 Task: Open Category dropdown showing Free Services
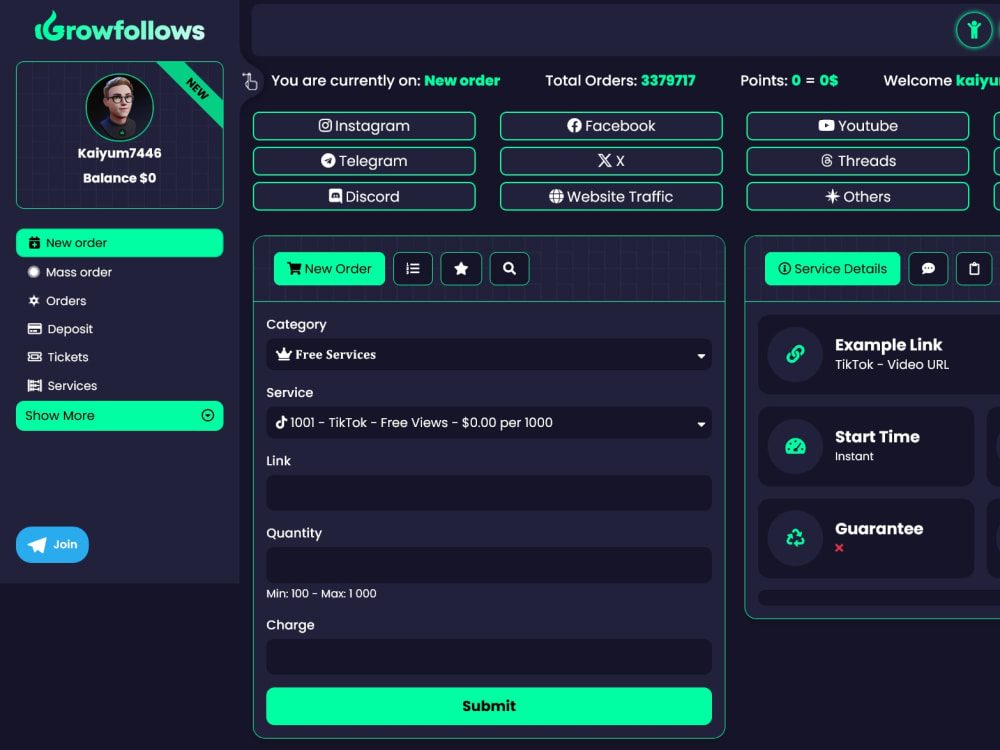489,355
